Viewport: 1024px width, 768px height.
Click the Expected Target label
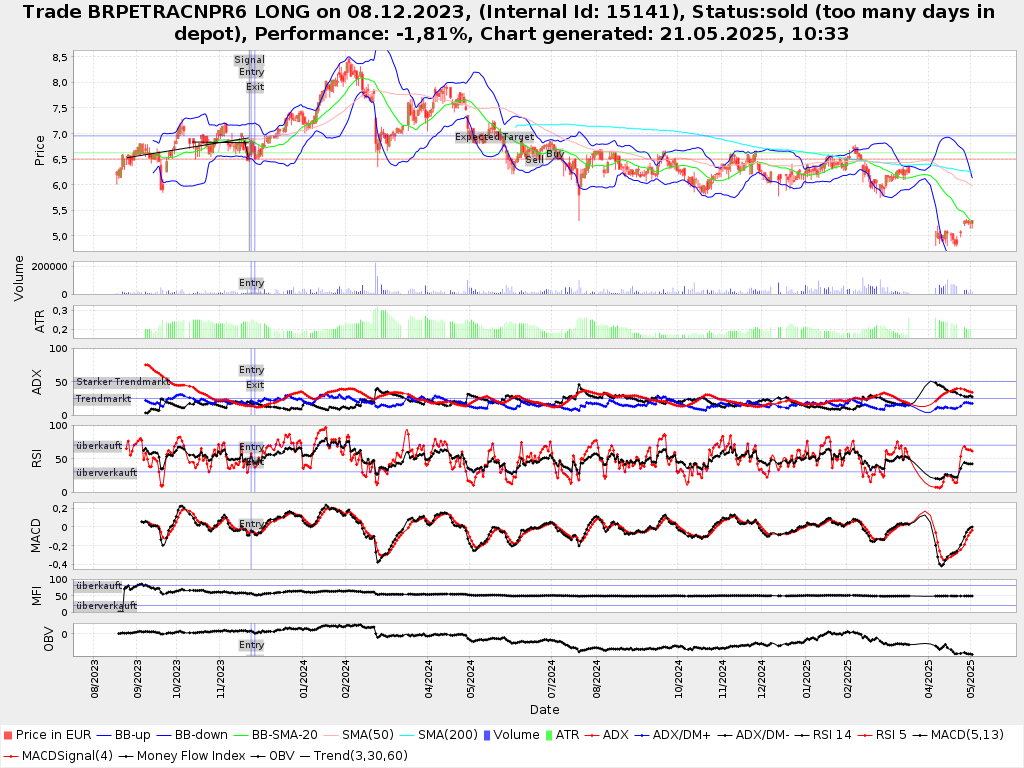point(494,137)
